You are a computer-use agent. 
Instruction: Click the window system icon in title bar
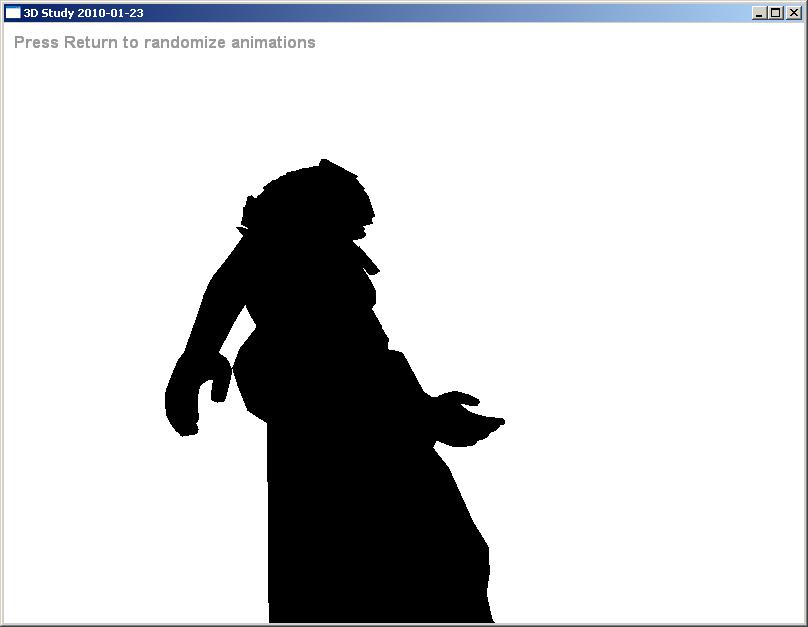(13, 13)
